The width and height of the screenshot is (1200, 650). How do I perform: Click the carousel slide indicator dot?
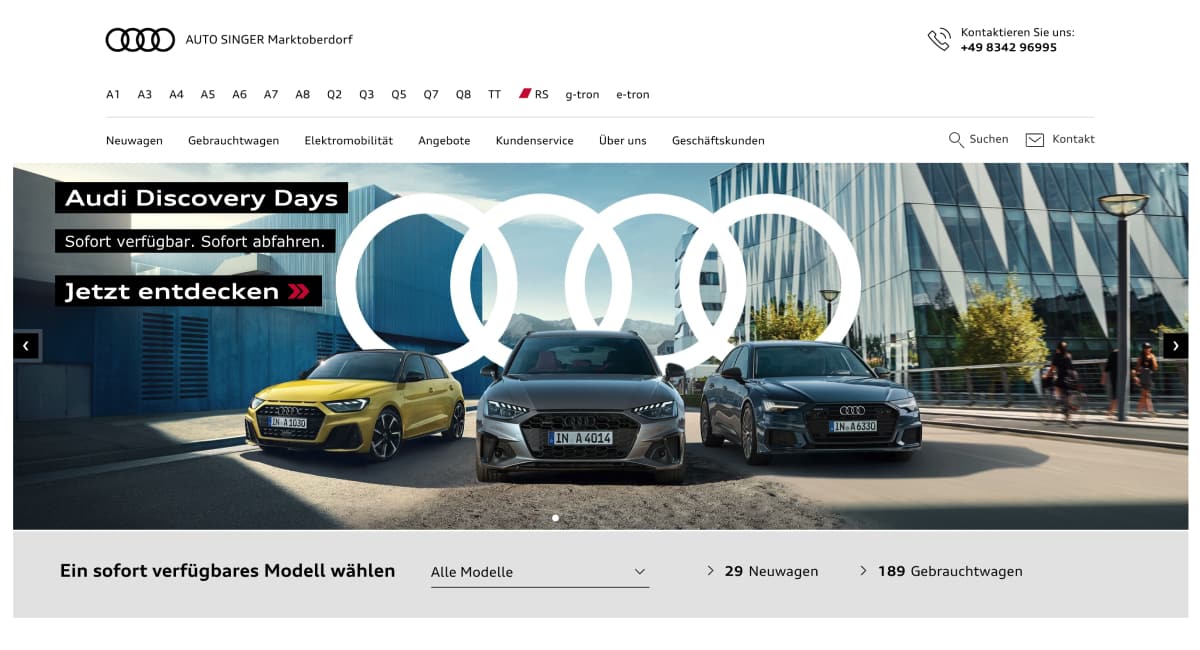(x=555, y=518)
